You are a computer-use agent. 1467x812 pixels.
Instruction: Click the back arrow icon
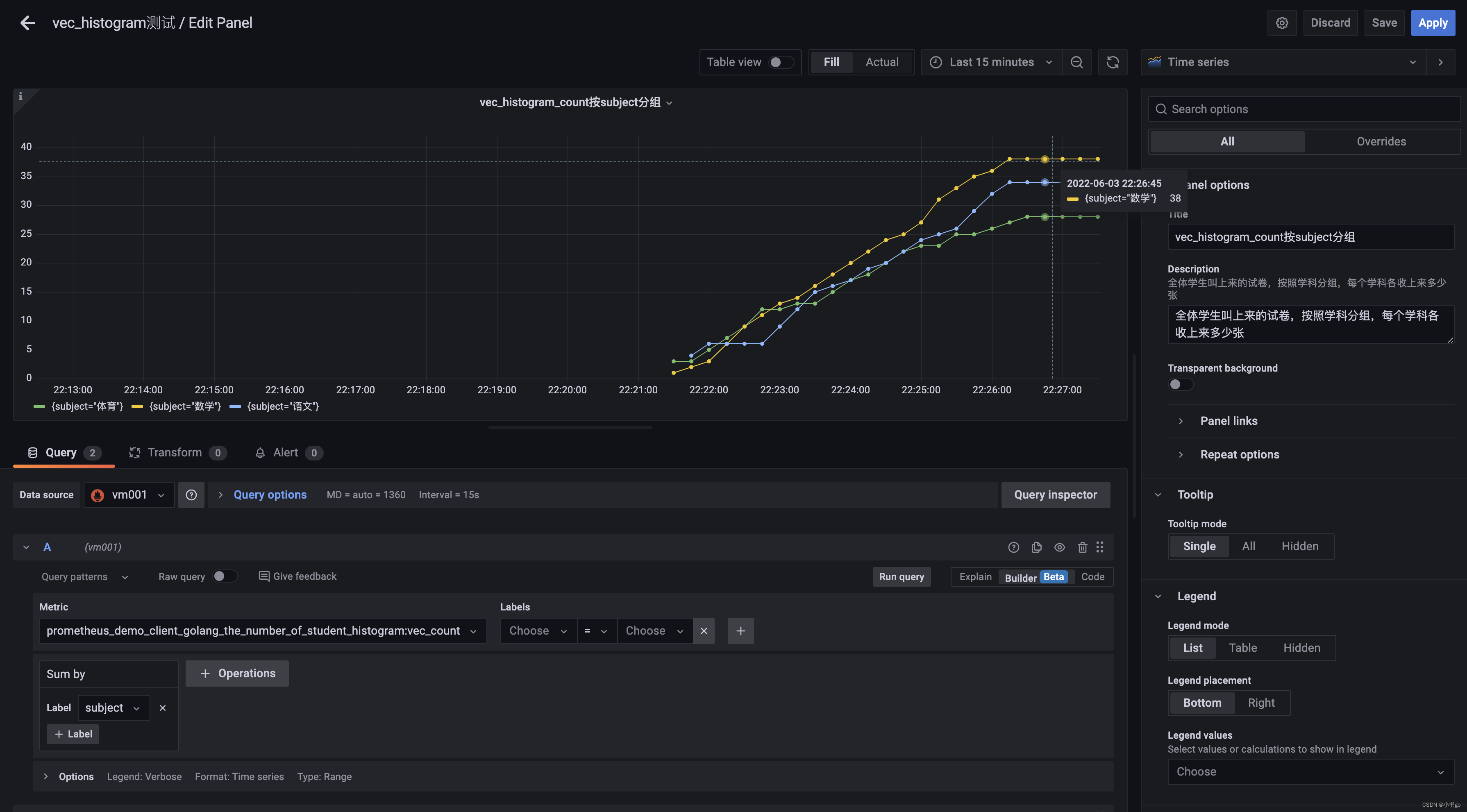point(27,23)
